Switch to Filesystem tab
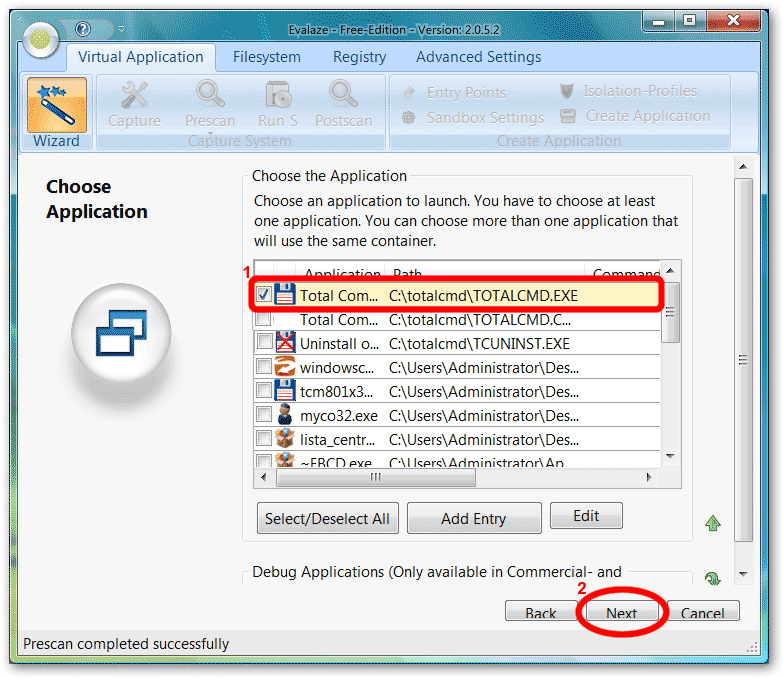Image resolution: width=783 pixels, height=678 pixels. tap(267, 57)
